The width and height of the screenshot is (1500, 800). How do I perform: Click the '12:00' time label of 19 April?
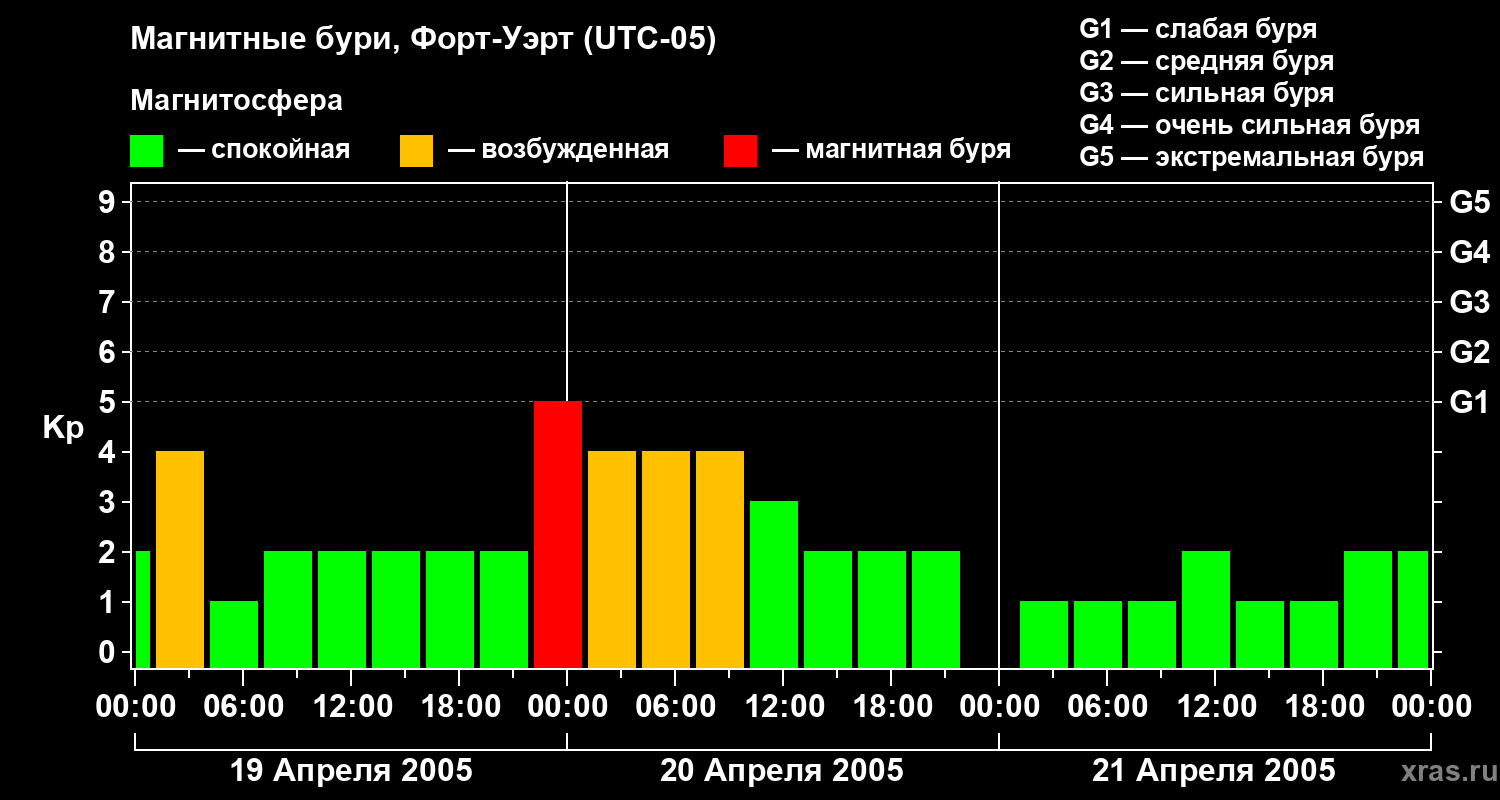point(351,707)
